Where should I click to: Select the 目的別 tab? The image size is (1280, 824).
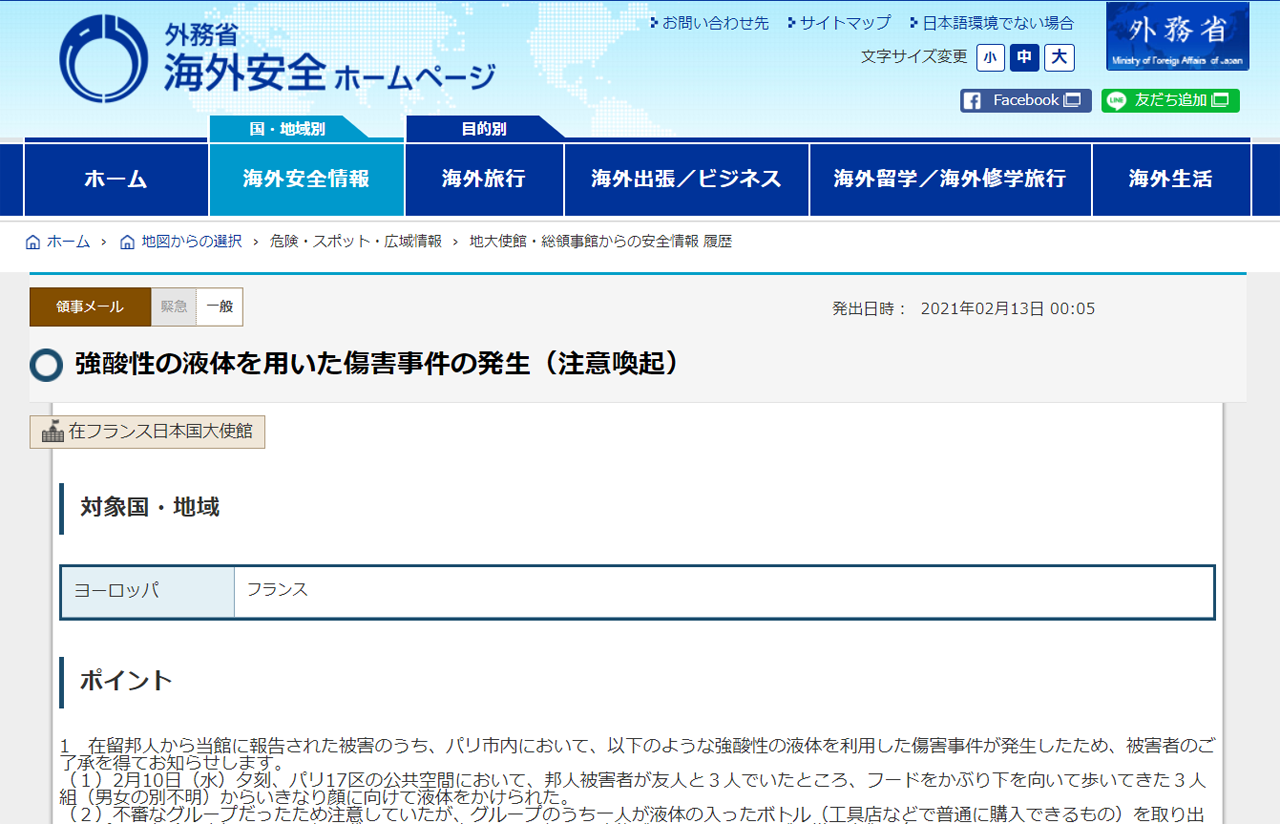click(483, 128)
